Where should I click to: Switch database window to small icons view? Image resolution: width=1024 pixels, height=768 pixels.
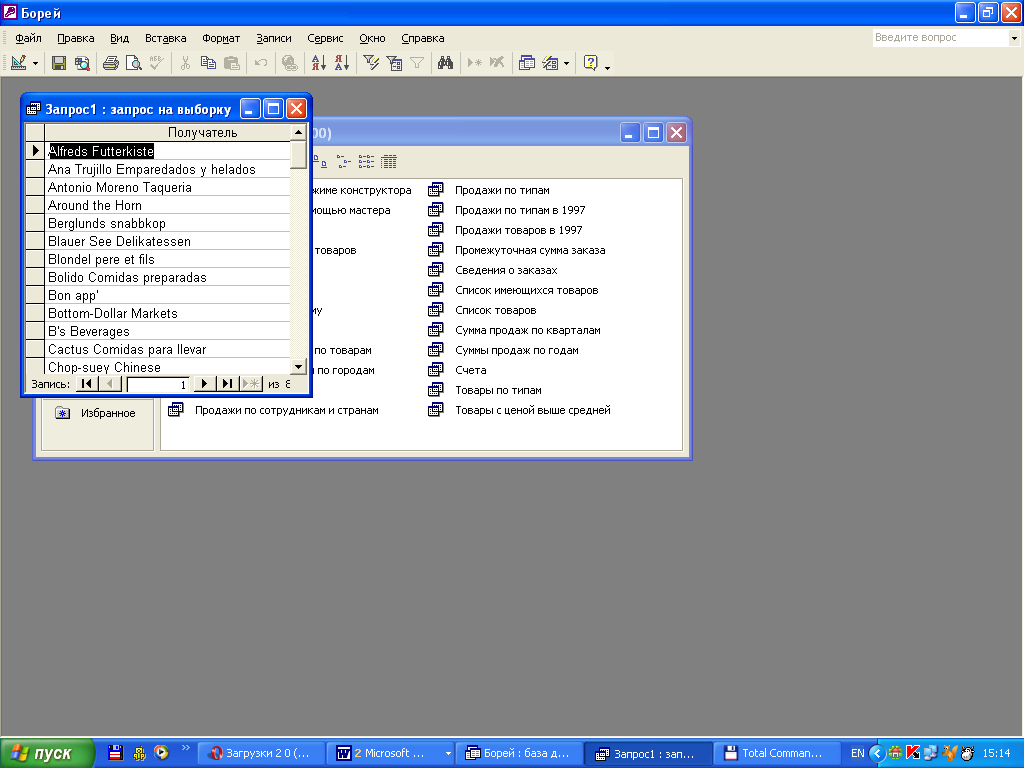(x=344, y=161)
